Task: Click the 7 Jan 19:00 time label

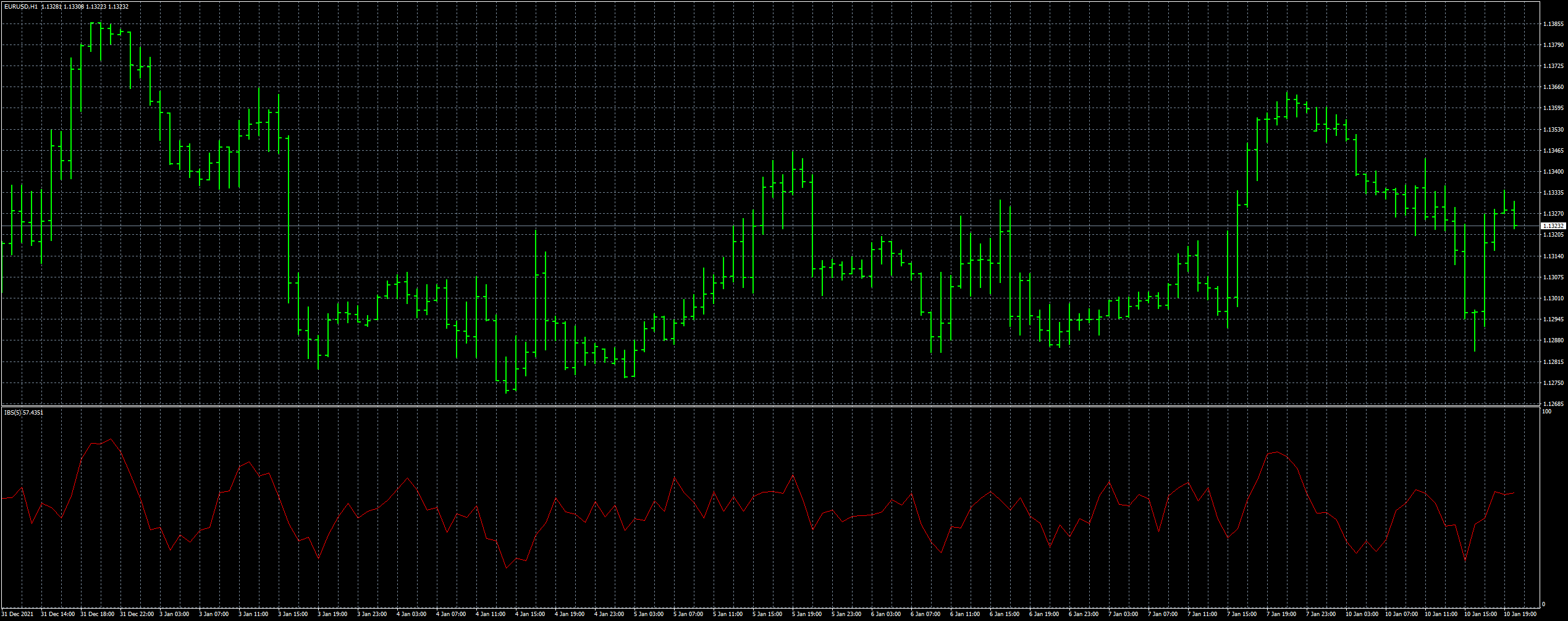Action: point(1281,614)
